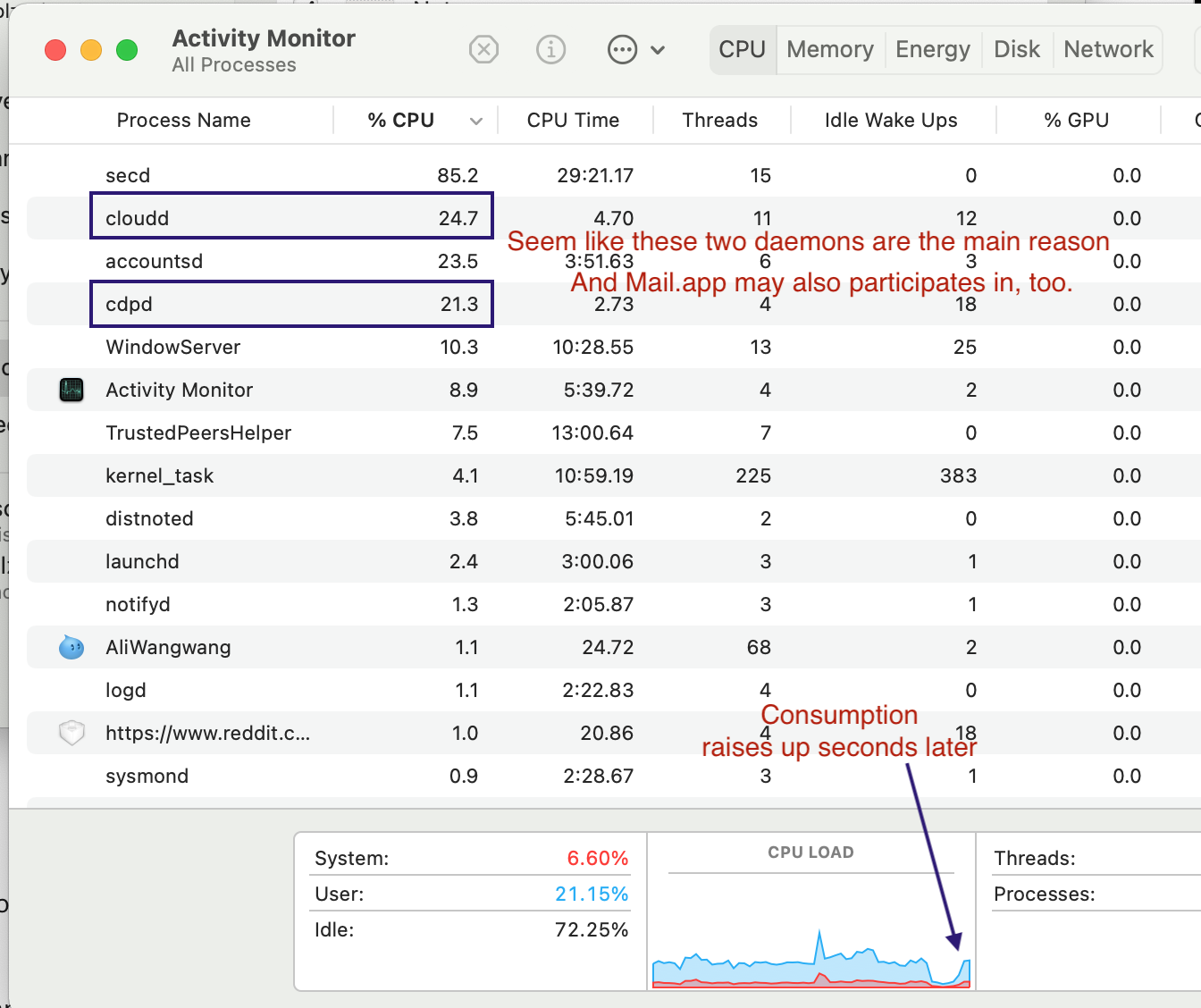Click the Processes: label in summary panel

(1045, 894)
